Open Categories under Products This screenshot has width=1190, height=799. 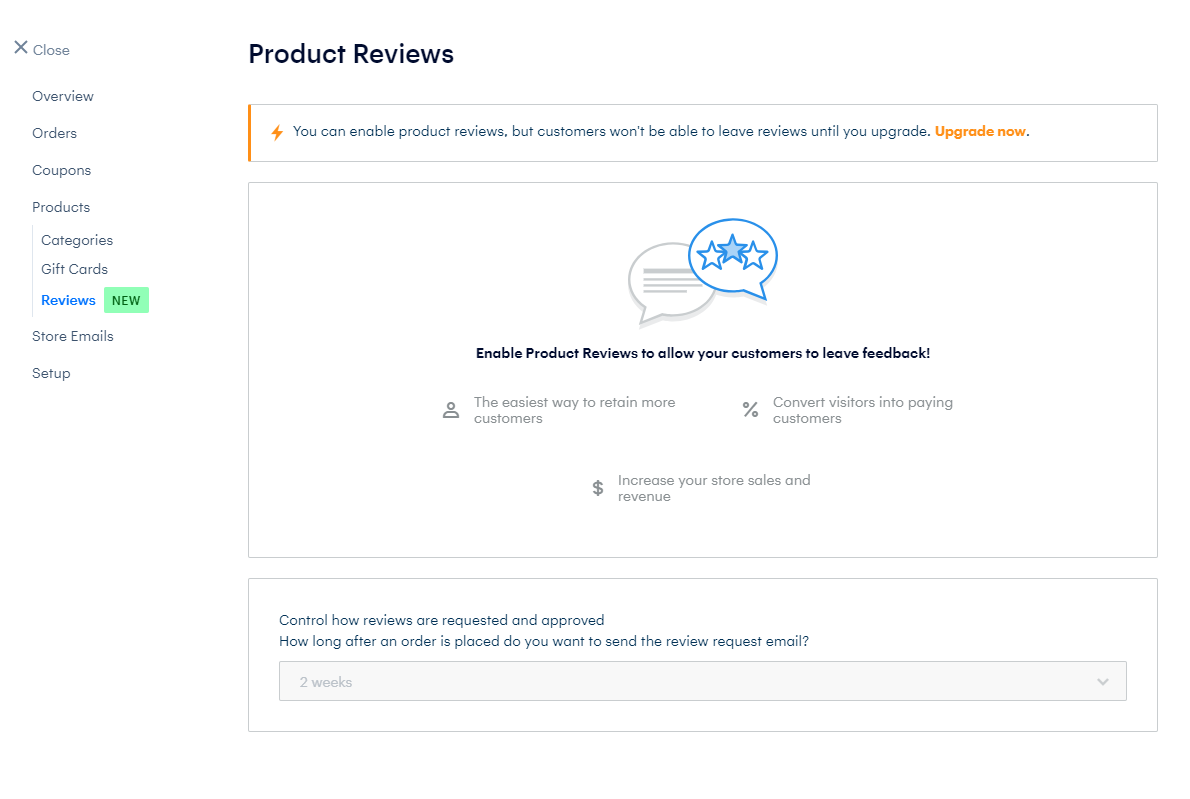(x=77, y=241)
